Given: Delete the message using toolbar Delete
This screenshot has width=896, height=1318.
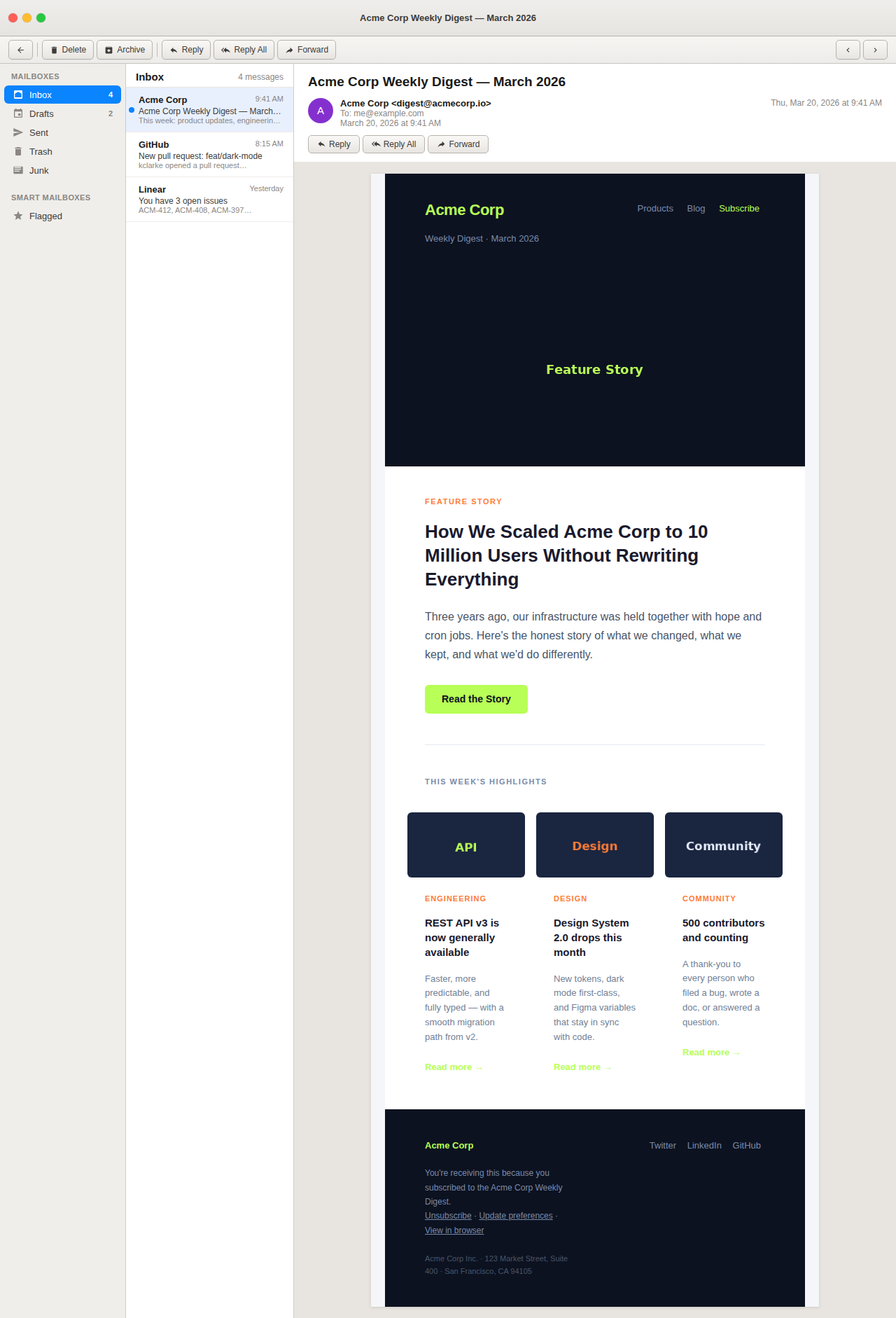Looking at the screenshot, I should pos(68,50).
